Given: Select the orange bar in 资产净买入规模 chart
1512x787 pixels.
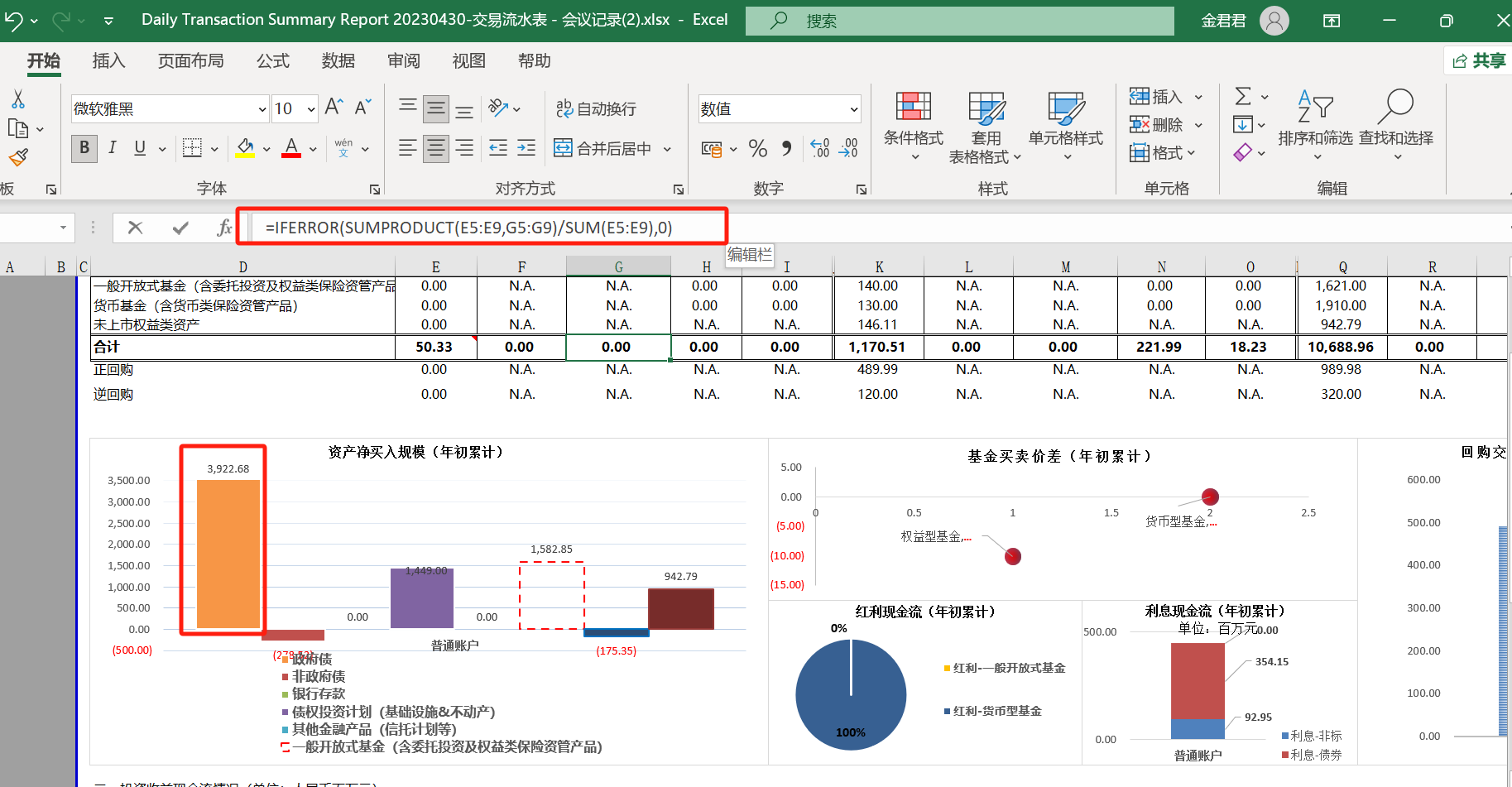Looking at the screenshot, I should (228, 554).
